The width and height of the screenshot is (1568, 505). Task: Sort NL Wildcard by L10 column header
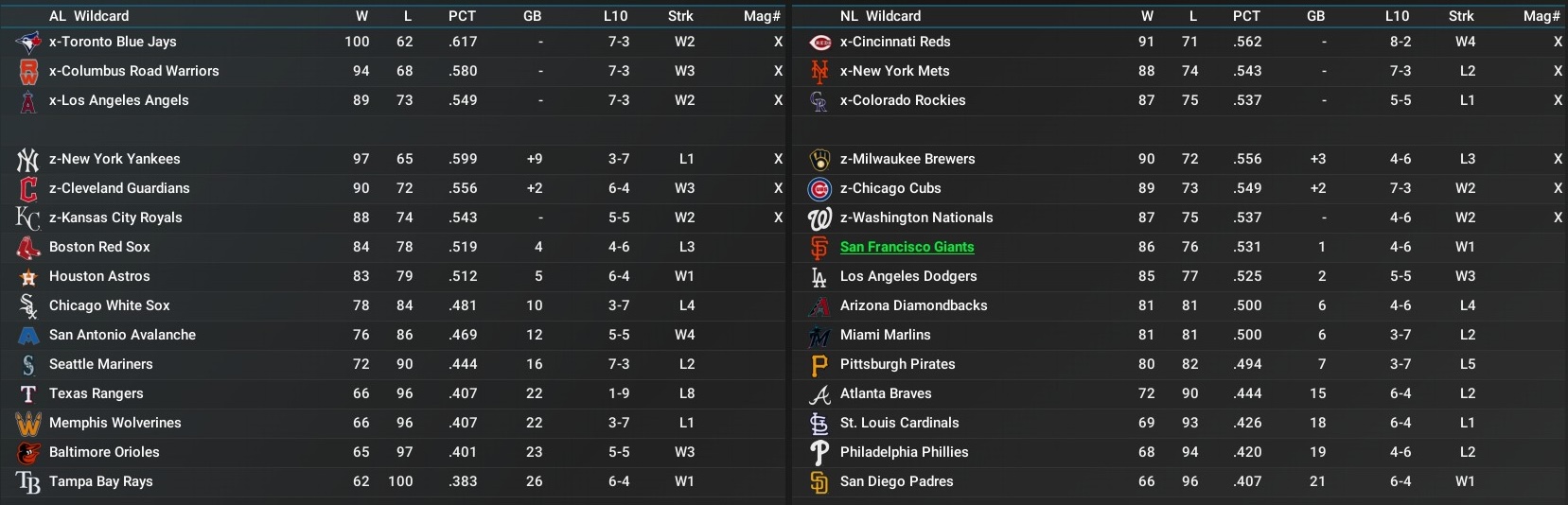(x=1397, y=16)
